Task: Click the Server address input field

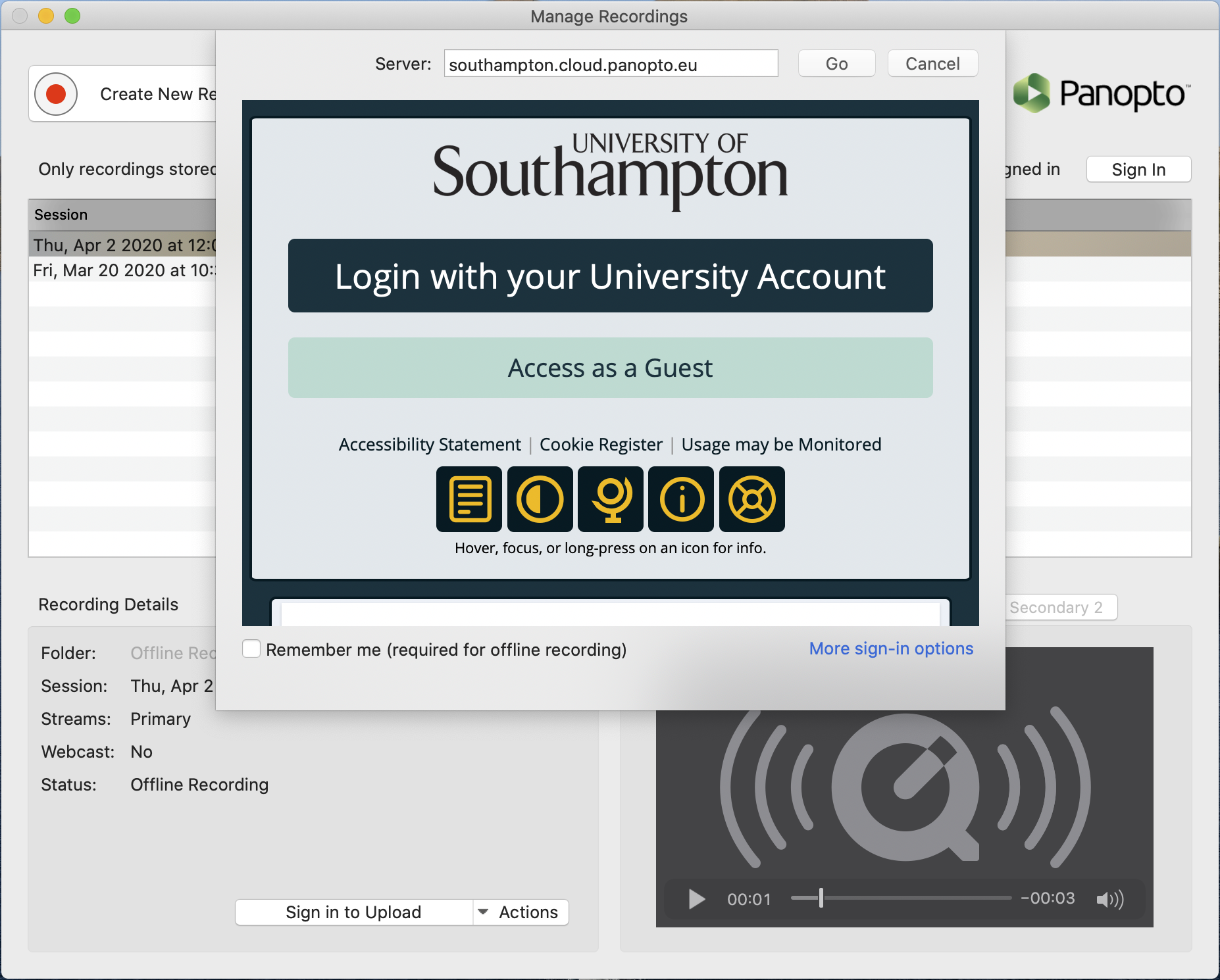Action: point(611,64)
